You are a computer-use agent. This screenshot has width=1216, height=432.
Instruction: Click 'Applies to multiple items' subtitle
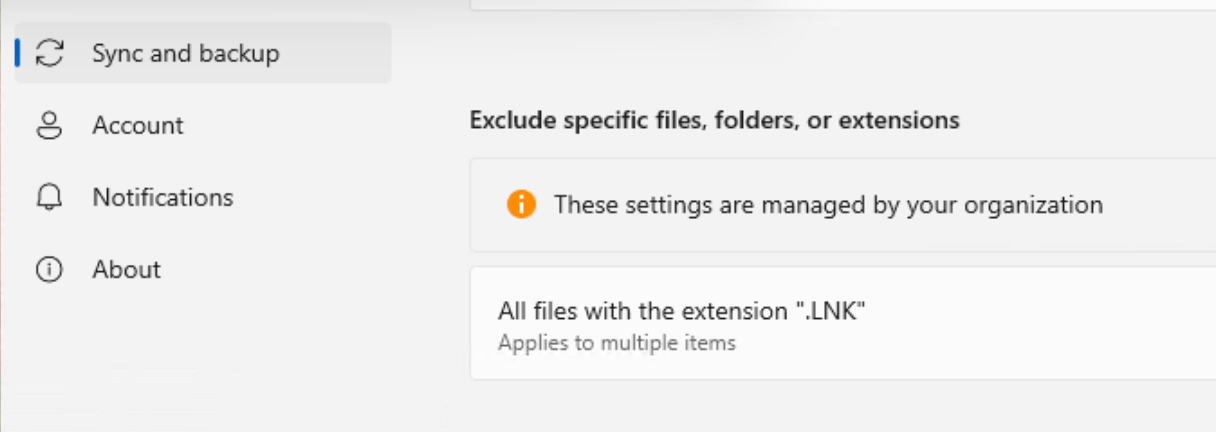617,343
